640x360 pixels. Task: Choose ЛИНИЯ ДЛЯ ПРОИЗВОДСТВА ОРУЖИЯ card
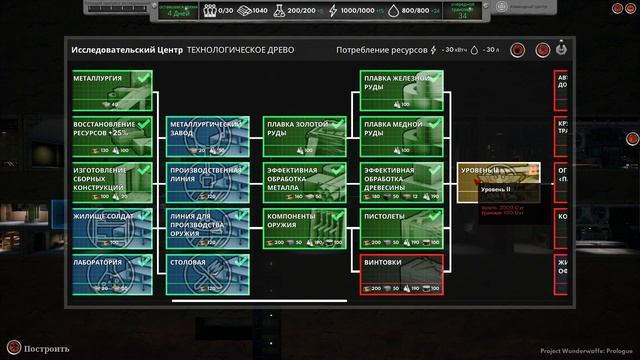pyautogui.click(x=208, y=229)
